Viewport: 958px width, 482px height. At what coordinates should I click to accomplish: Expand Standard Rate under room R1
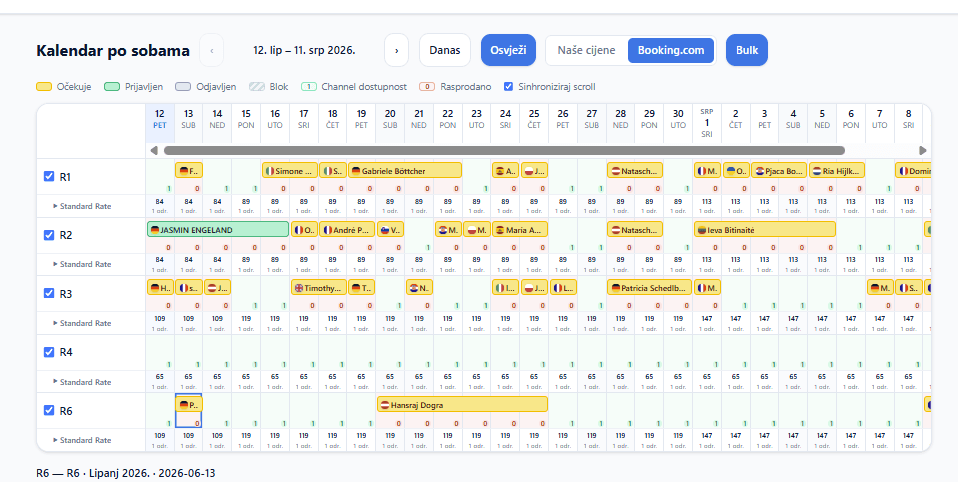click(x=82, y=206)
